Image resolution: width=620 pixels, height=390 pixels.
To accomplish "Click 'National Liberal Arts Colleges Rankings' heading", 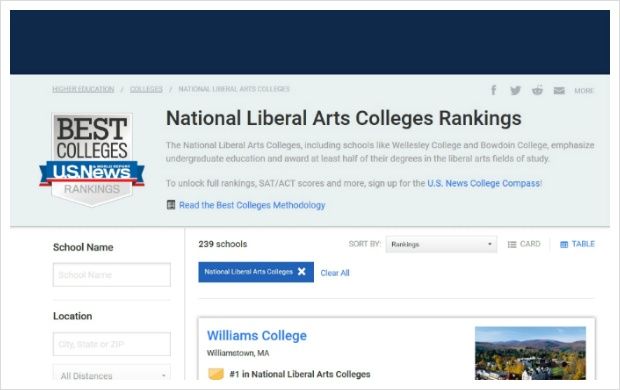I will point(344,118).
